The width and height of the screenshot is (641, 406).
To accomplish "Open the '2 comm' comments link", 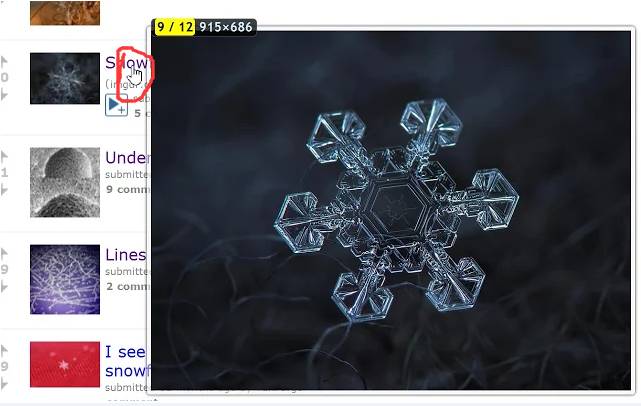I will tap(128, 286).
